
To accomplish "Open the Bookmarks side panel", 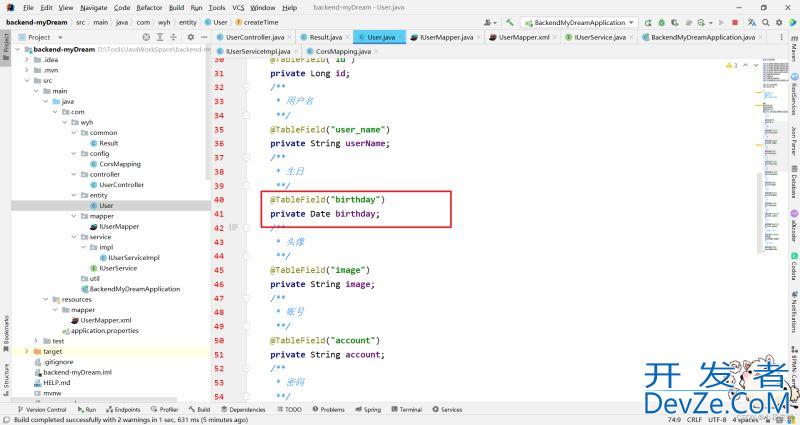I will tap(6, 334).
